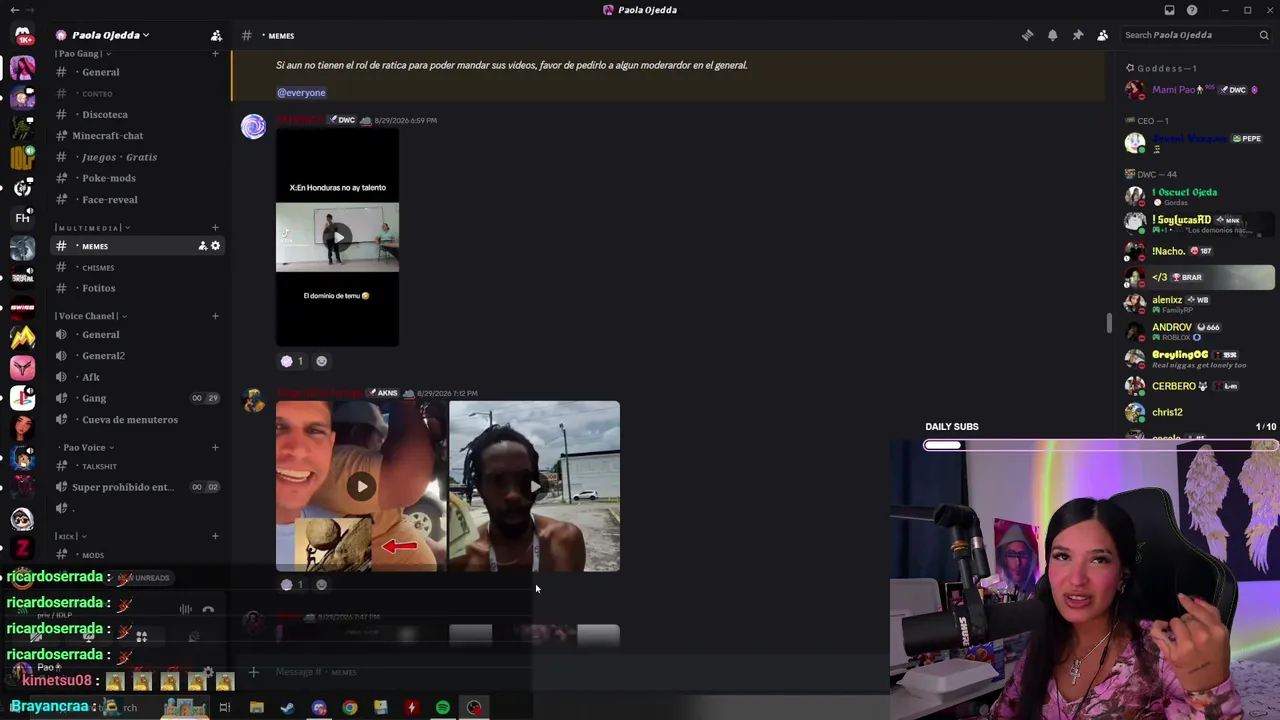This screenshot has width=1280, height=720.
Task: Click create invite icon on MEMES channel
Action: coord(202,246)
